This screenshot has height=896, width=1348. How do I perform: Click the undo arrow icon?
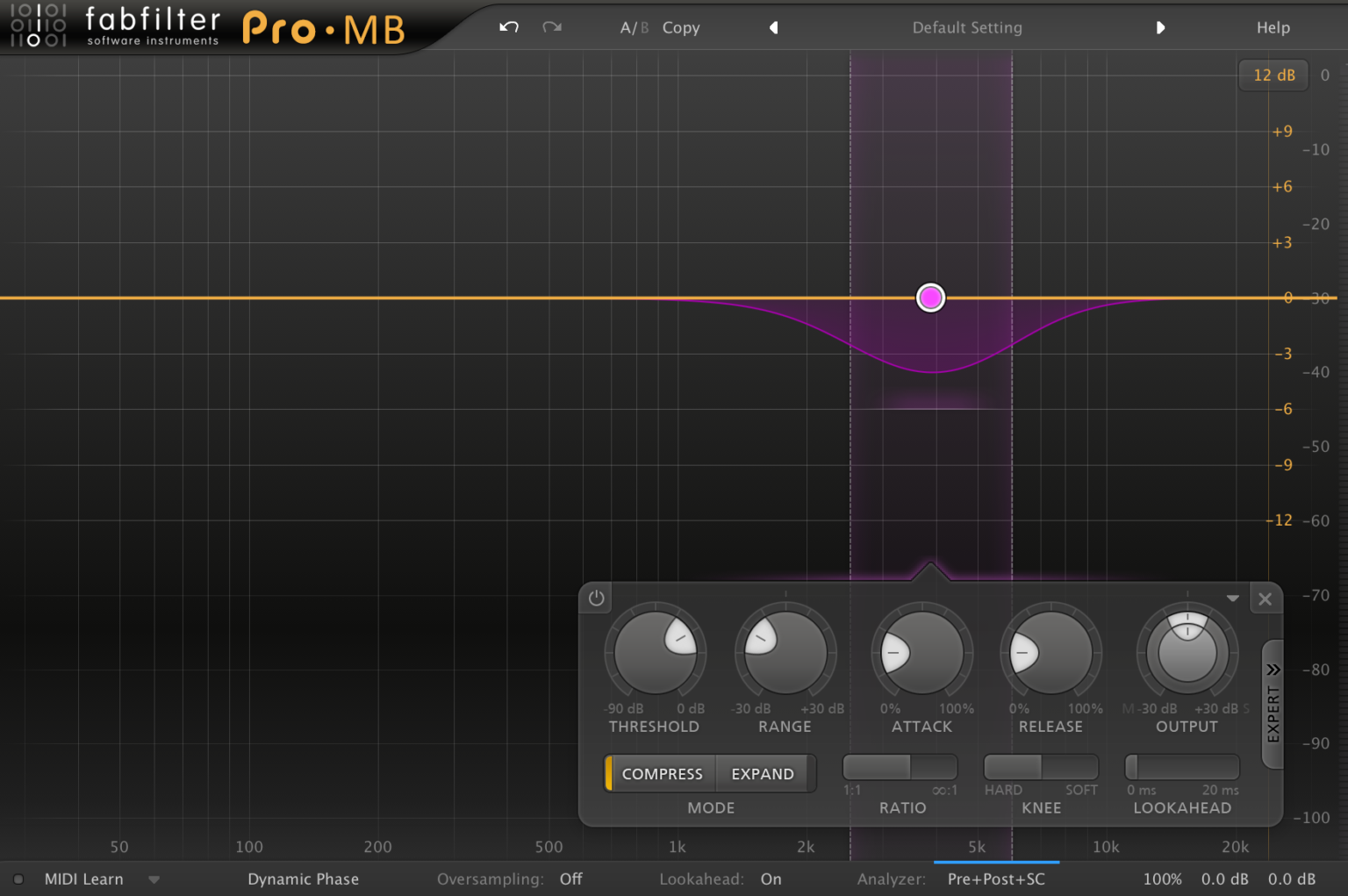[509, 27]
